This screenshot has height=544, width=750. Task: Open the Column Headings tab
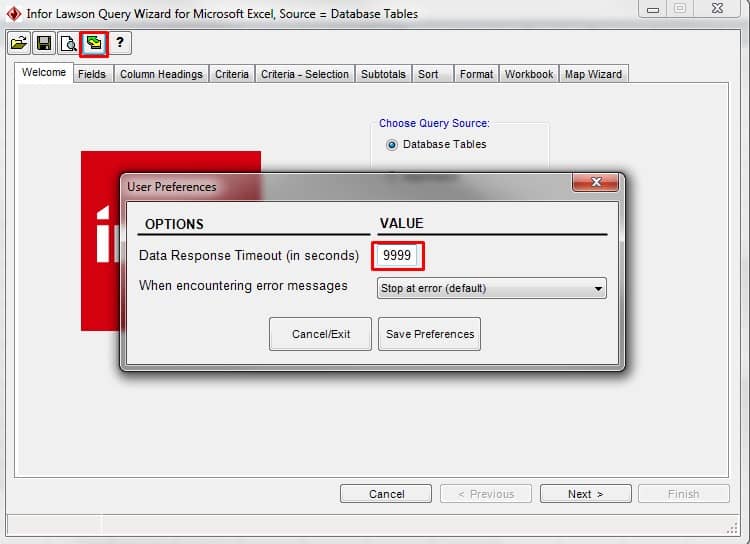161,74
